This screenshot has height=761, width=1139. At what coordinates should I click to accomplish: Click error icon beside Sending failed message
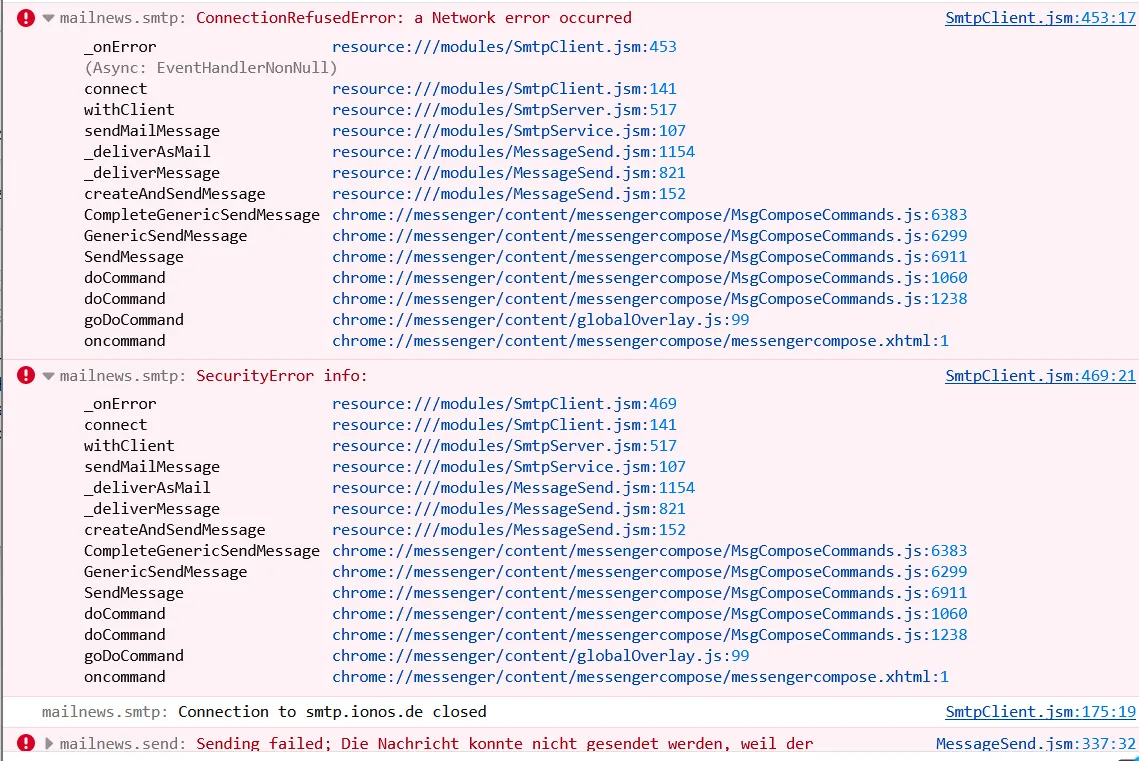26,743
